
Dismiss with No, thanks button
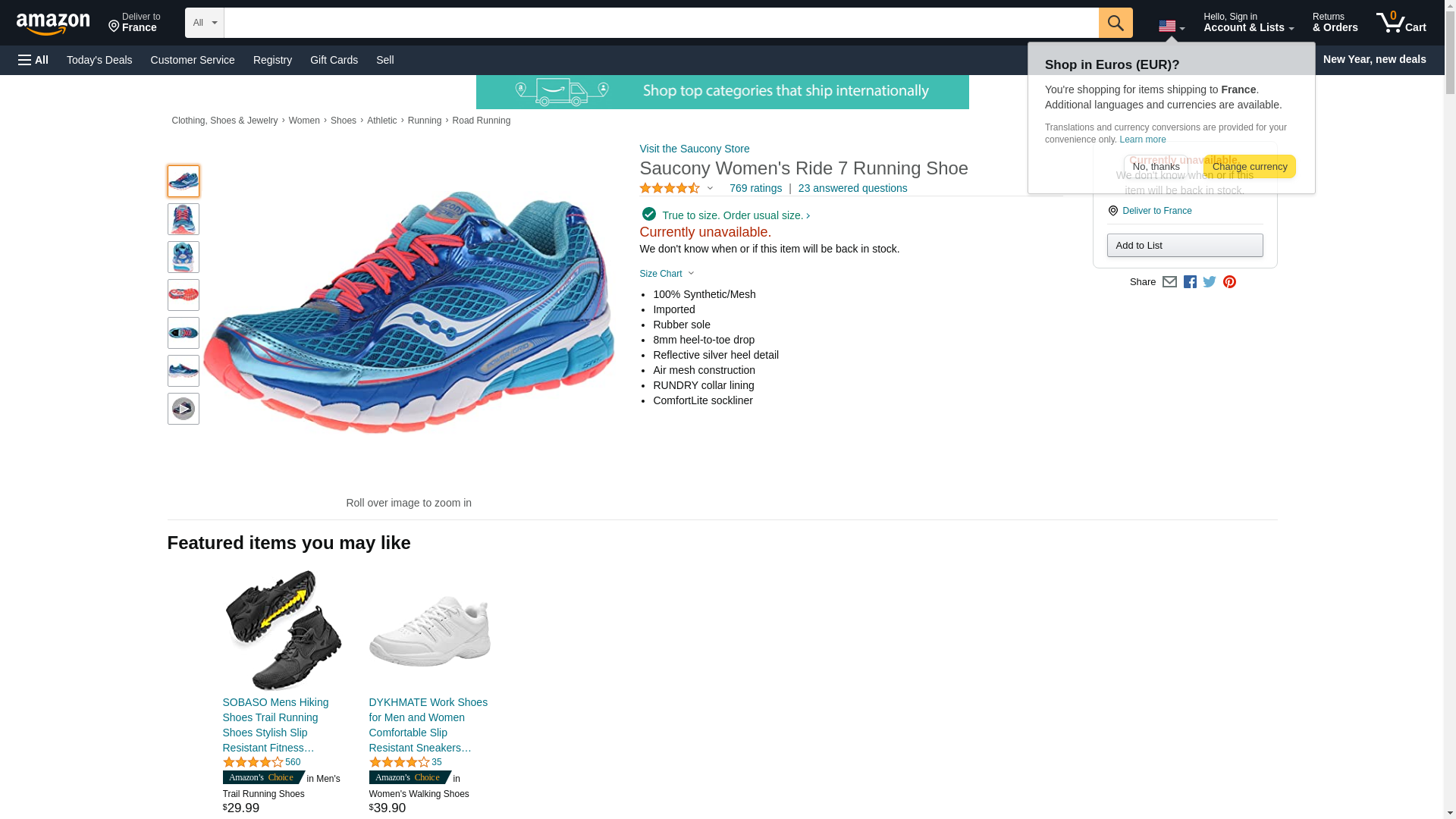1156,167
